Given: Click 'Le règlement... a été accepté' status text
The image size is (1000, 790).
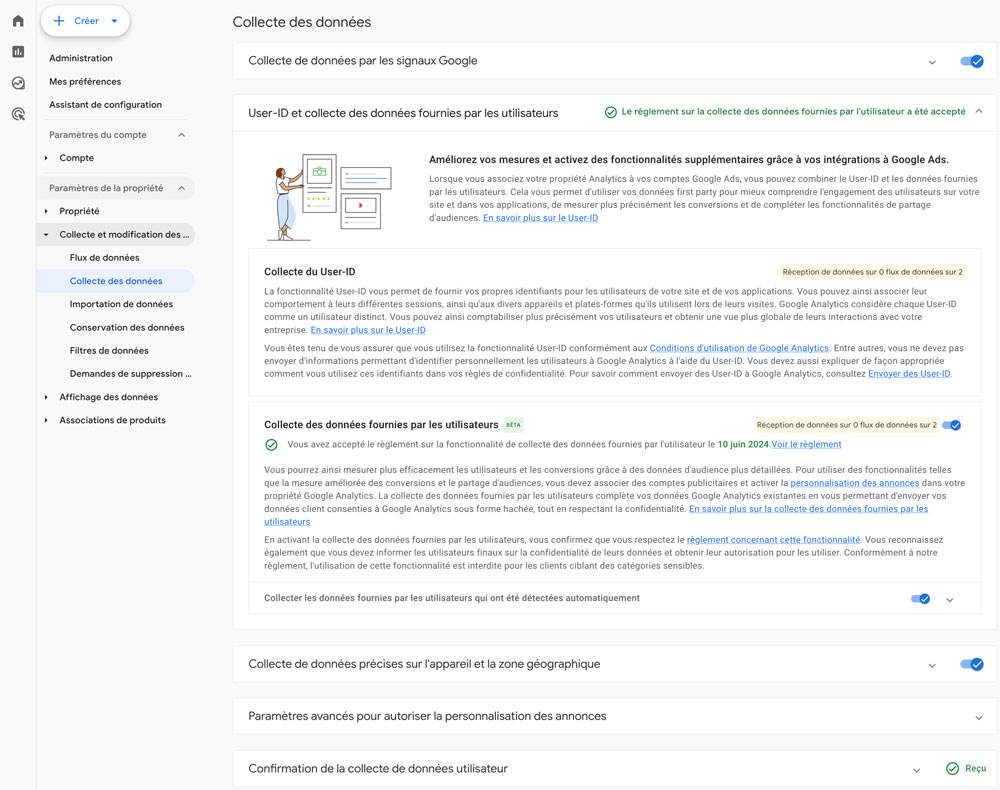Looking at the screenshot, I should pyautogui.click(x=793, y=112).
